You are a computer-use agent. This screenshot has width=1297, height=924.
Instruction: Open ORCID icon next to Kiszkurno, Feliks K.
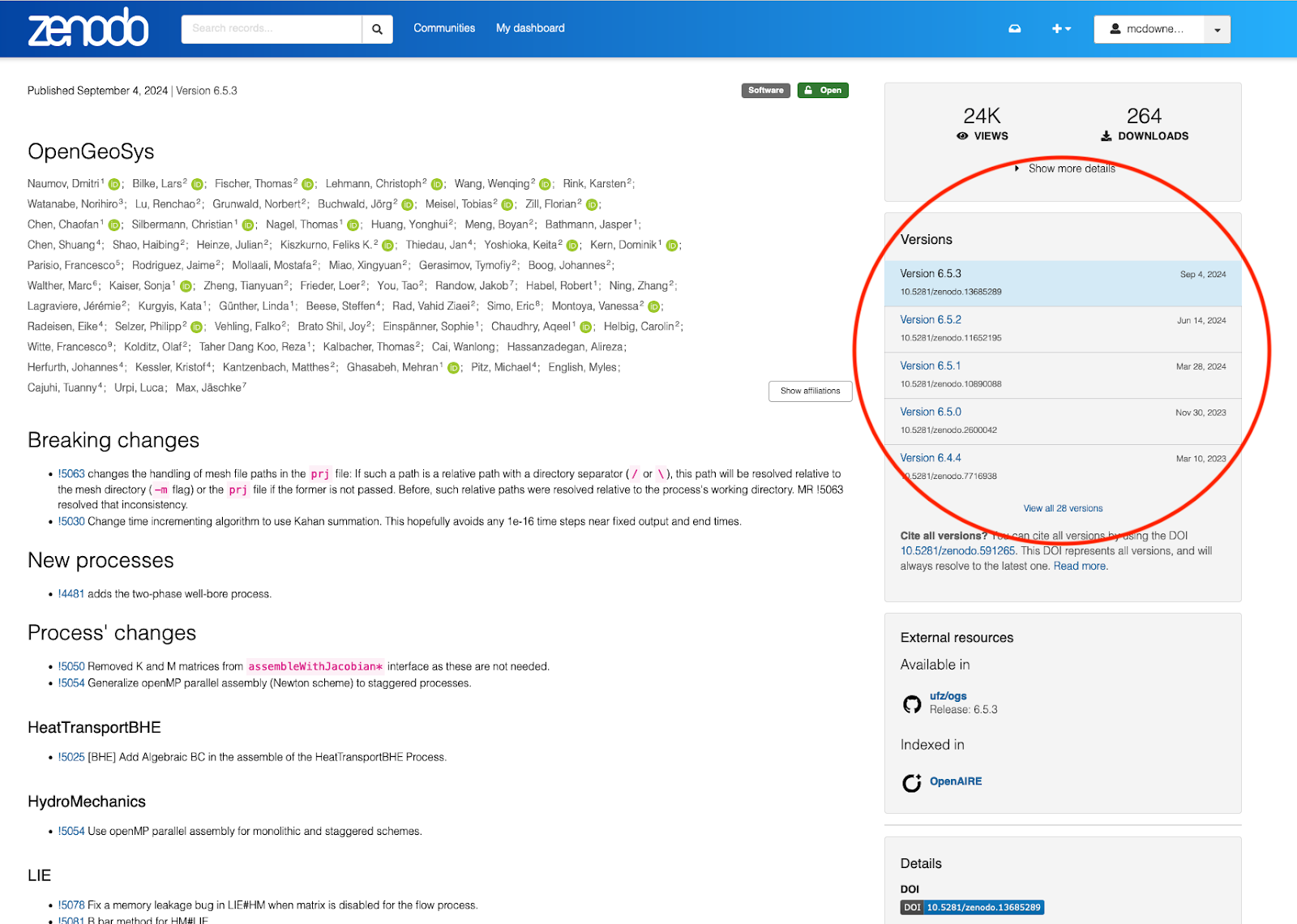point(387,246)
